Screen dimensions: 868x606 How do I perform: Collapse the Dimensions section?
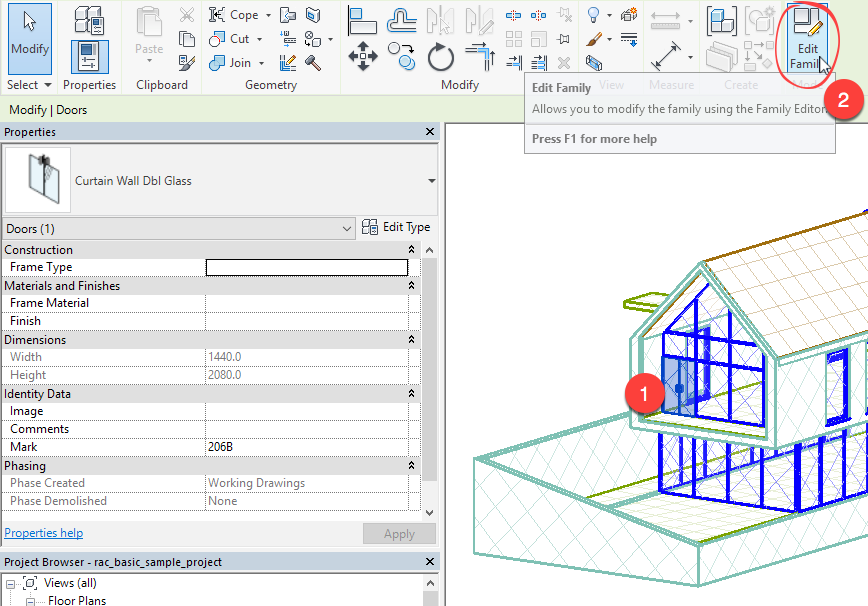pyautogui.click(x=411, y=339)
